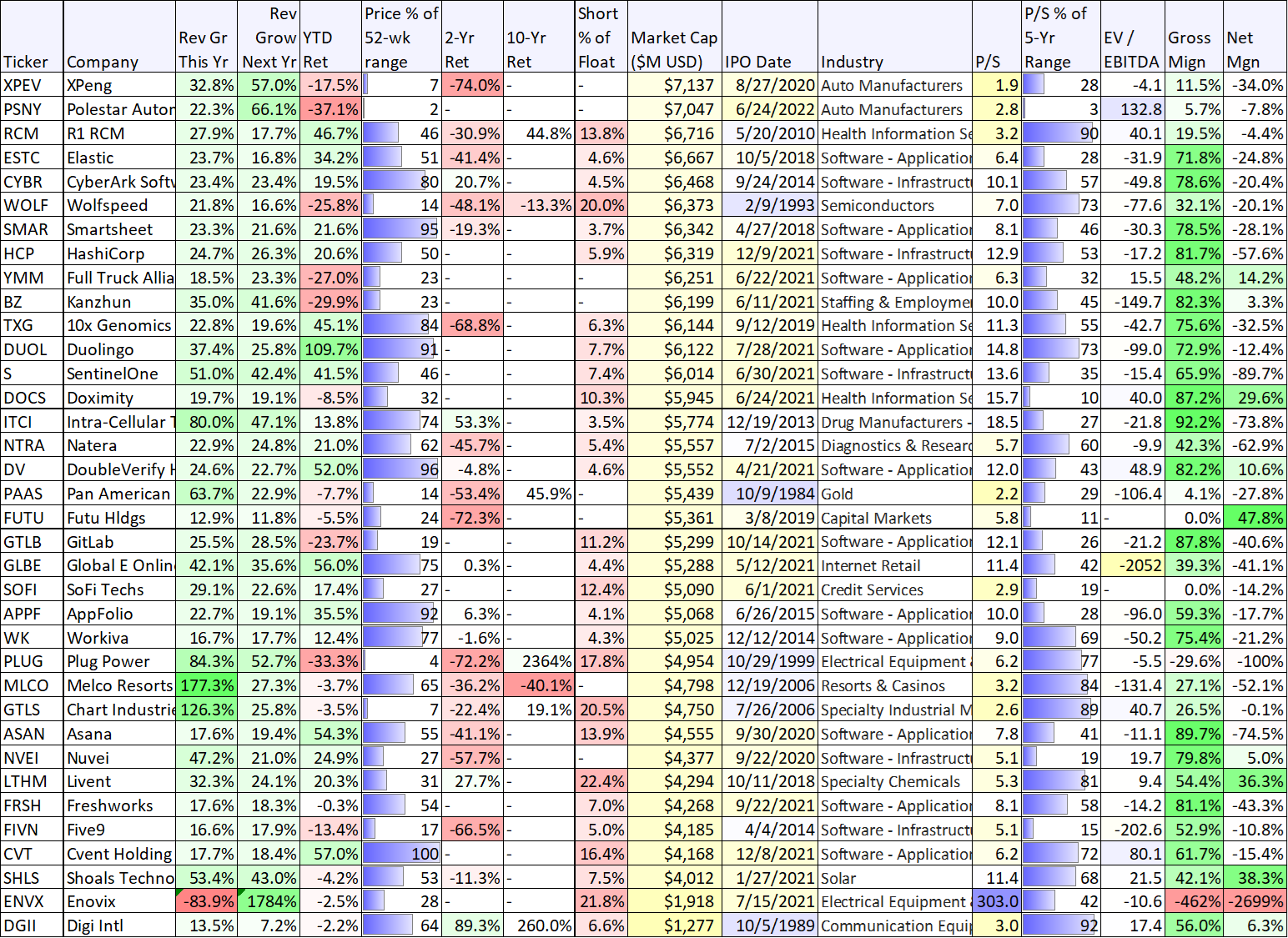Screen dimensions: 1288x938
Task: Click Doximity's $5,945 market cap cell
Action: (x=674, y=398)
